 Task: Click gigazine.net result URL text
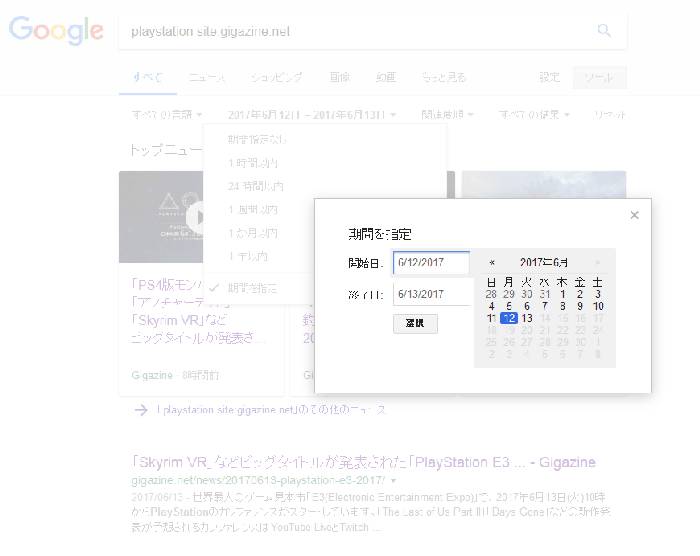click(x=258, y=481)
